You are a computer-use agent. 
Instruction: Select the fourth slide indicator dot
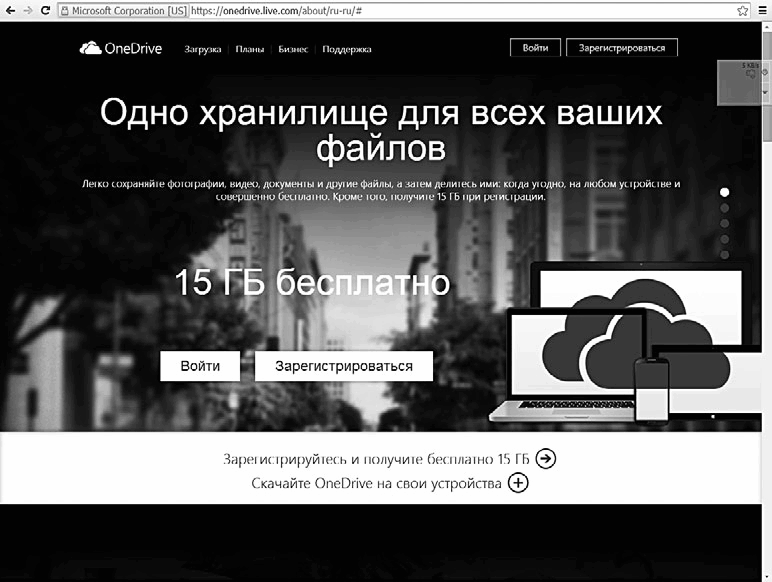[724, 239]
